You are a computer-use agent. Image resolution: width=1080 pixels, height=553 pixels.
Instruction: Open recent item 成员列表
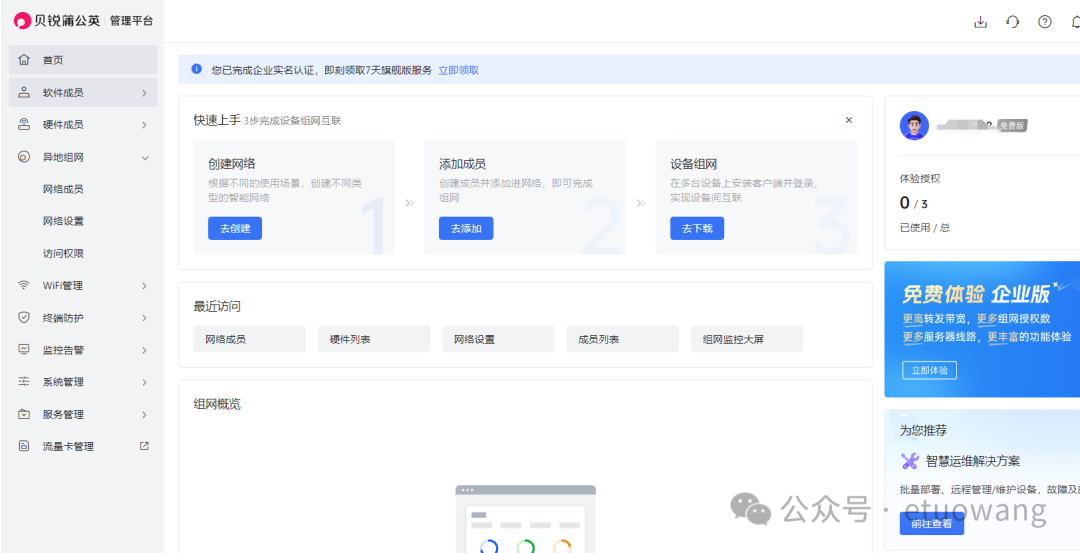pos(623,339)
